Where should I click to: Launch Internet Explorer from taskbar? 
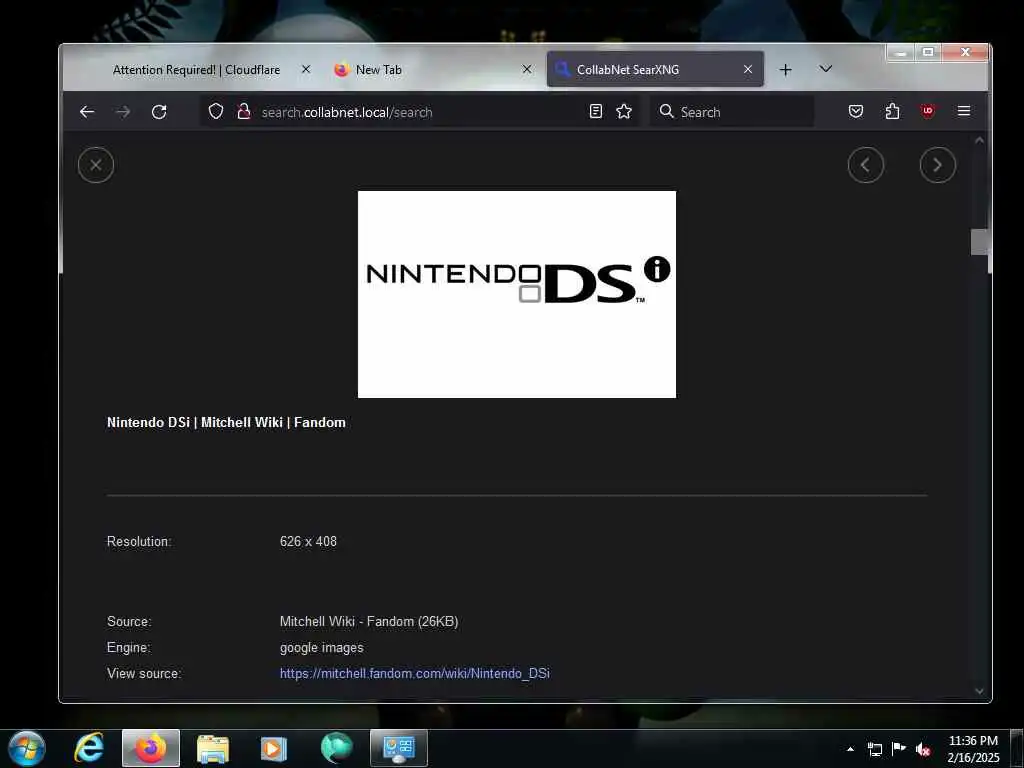pyautogui.click(x=89, y=748)
